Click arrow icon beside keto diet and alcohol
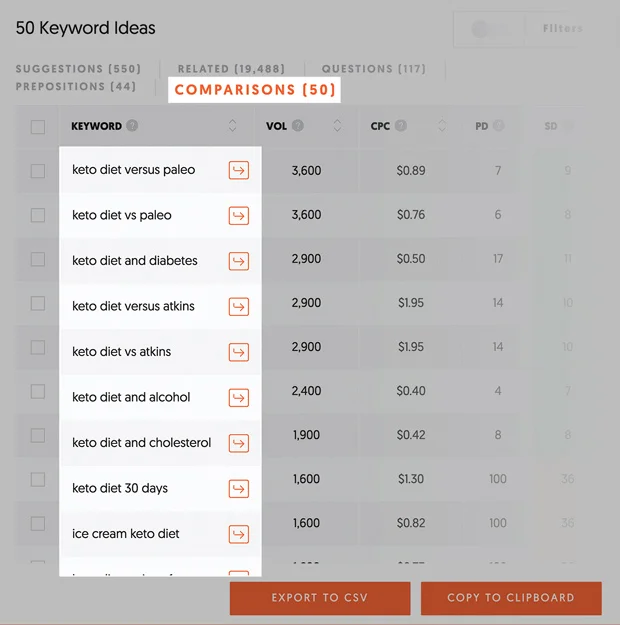This screenshot has height=625, width=620. click(238, 397)
